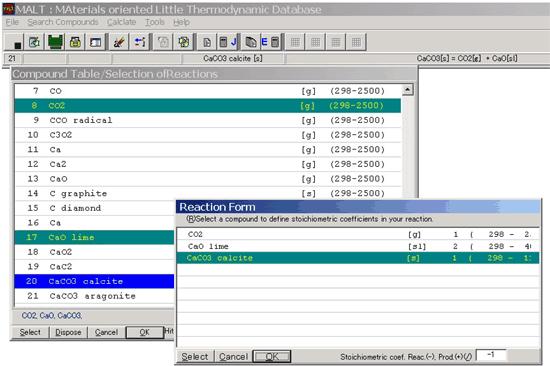Select CO2 row in Reaction Form
This screenshot has width=550, height=366.
358,234
